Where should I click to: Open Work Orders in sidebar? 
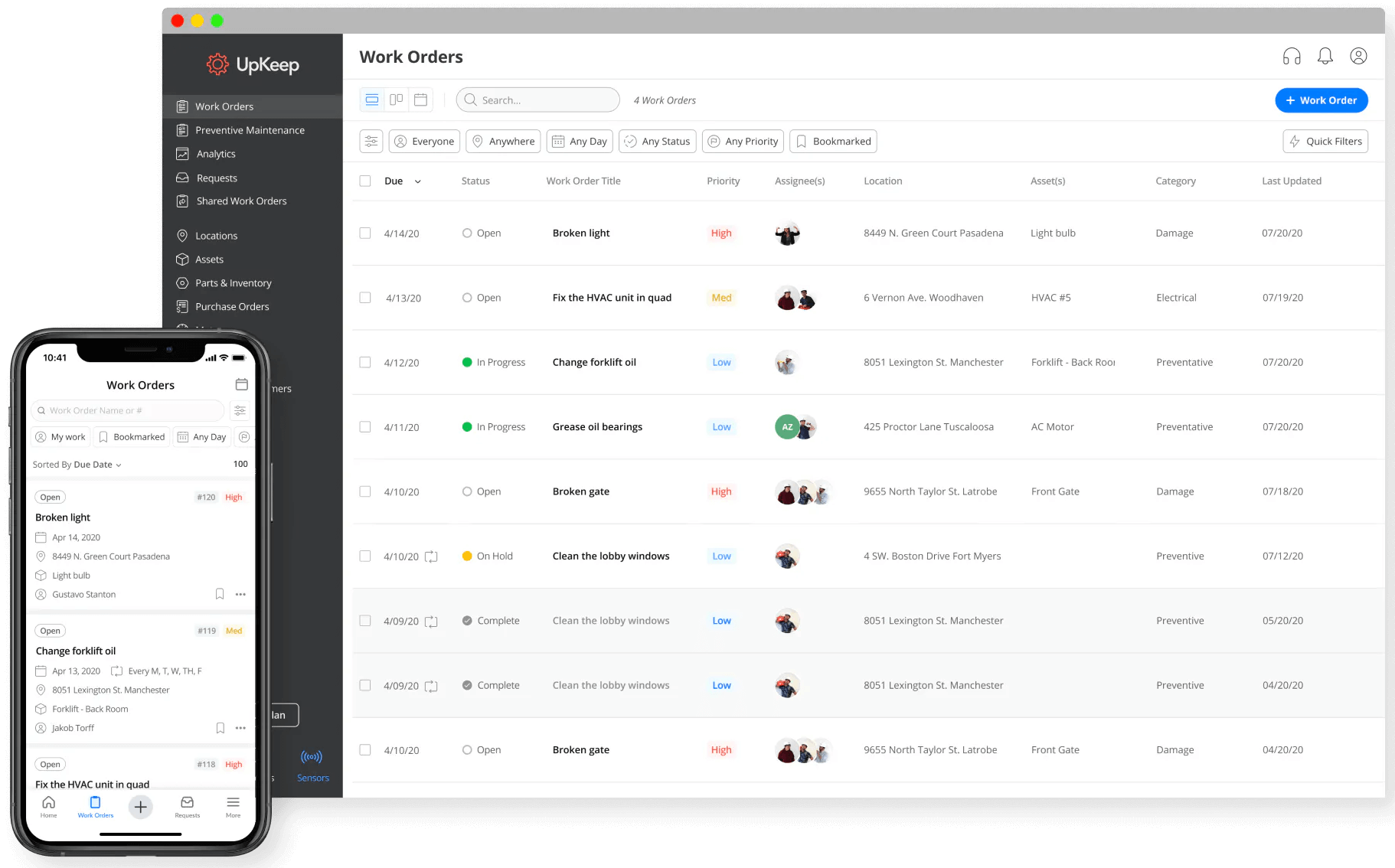(x=253, y=106)
